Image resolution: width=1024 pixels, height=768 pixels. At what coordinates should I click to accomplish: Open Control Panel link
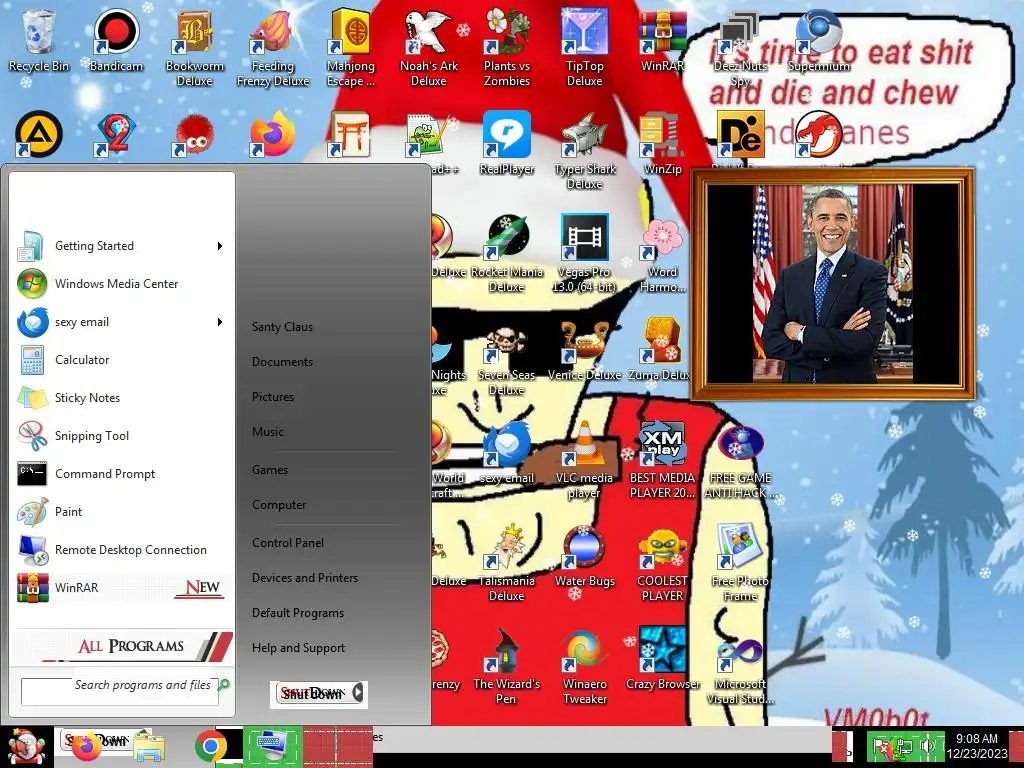(288, 543)
